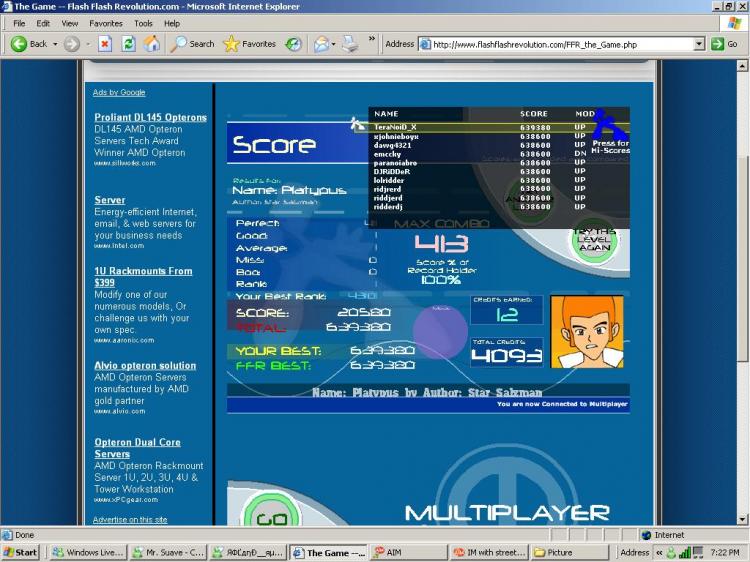Click the page vertical scrollbar down arrow
This screenshot has width=750, height=562.
(x=742, y=519)
